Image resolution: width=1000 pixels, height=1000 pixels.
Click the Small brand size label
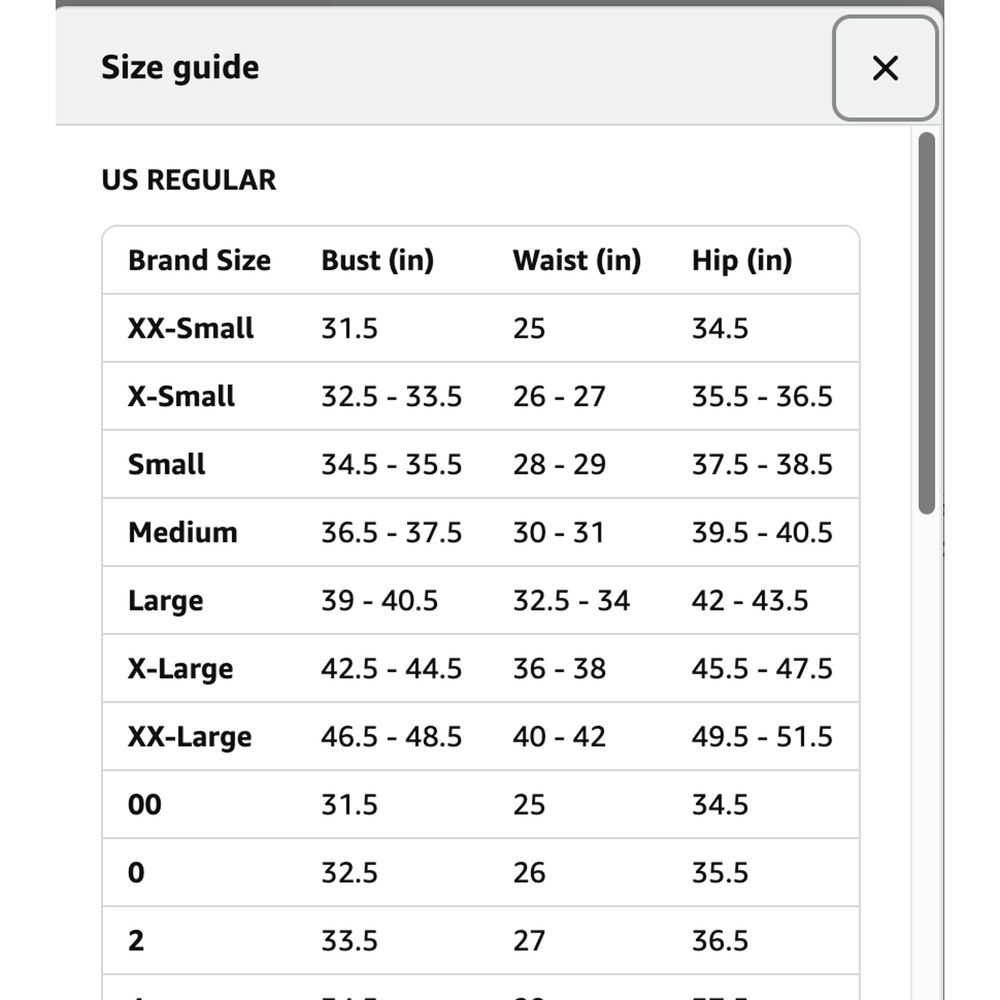(x=166, y=465)
